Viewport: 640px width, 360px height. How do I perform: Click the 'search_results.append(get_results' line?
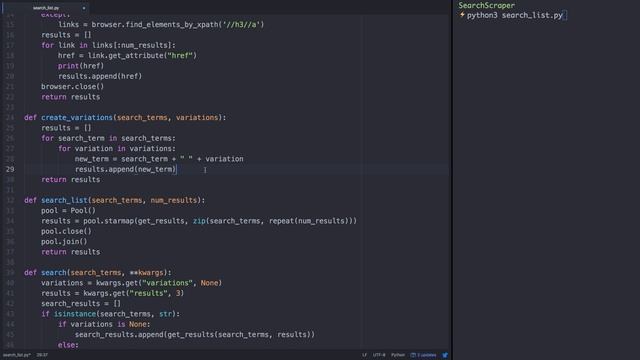click(x=195, y=335)
